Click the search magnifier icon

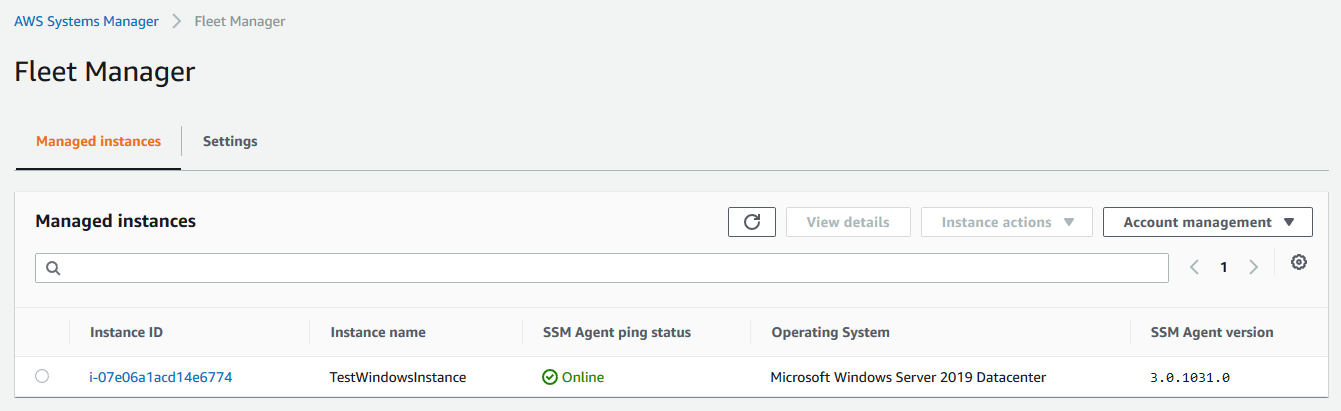tap(54, 268)
